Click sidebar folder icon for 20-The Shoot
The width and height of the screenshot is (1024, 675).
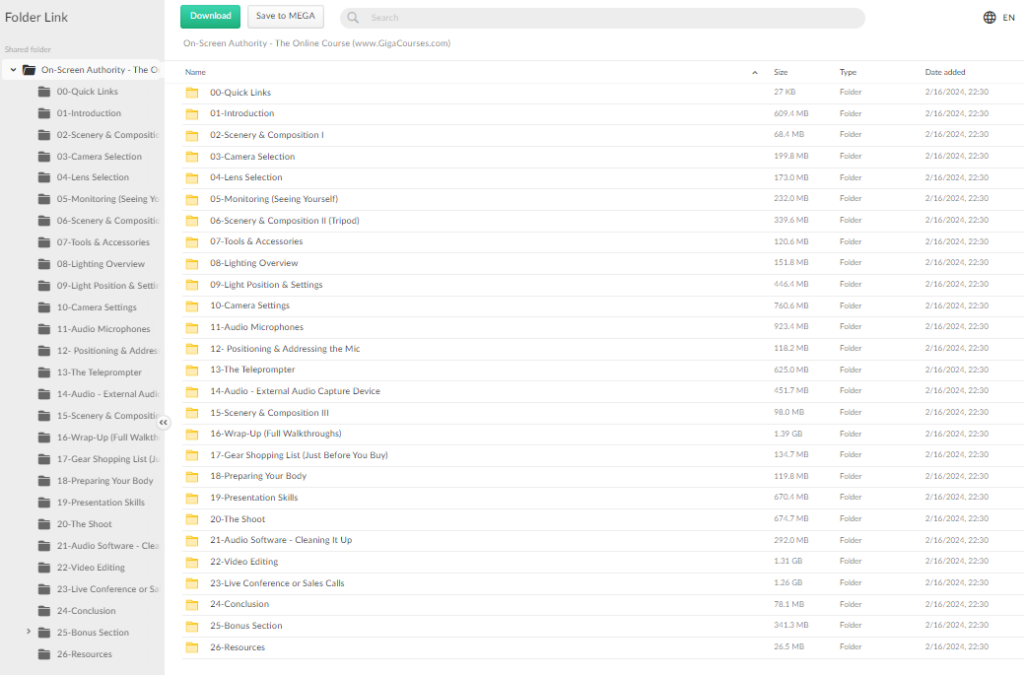(44, 524)
